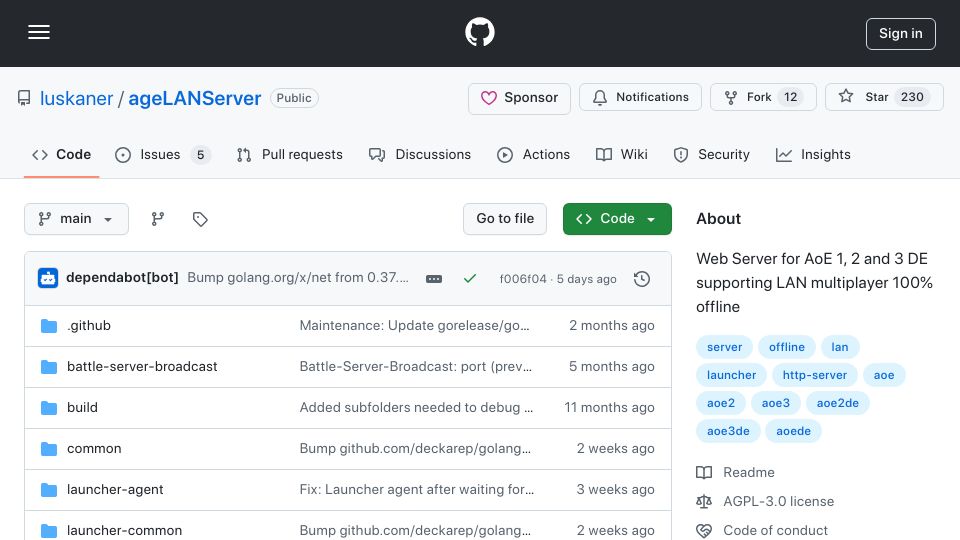Open the hamburger navigation menu
Image resolution: width=960 pixels, height=540 pixels.
pyautogui.click(x=39, y=32)
